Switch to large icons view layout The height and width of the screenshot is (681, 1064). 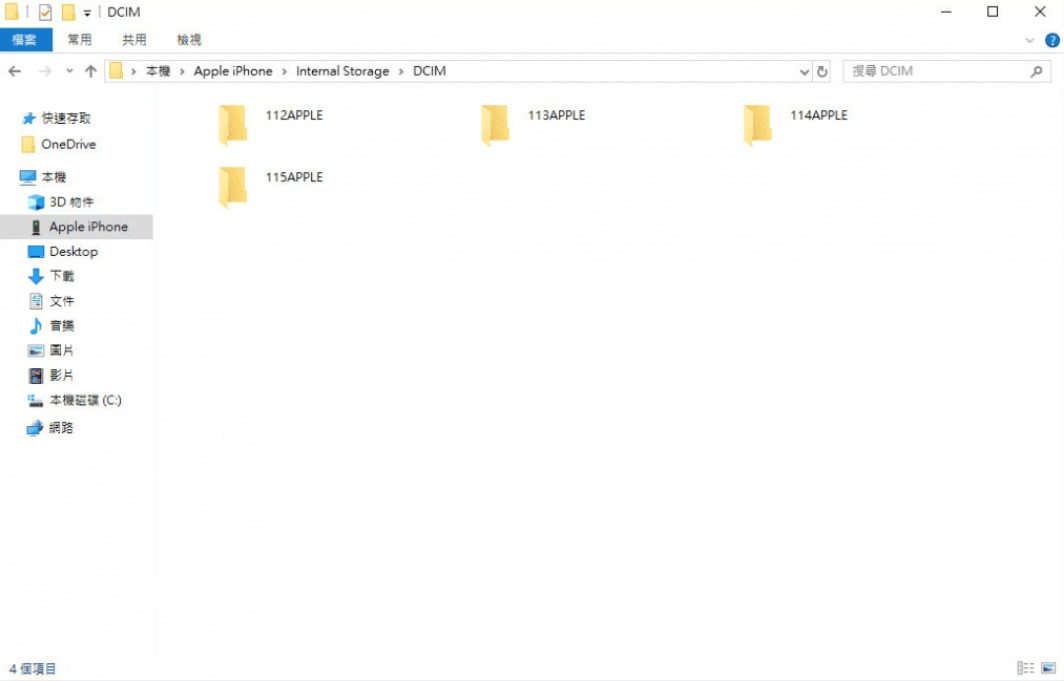point(1048,668)
